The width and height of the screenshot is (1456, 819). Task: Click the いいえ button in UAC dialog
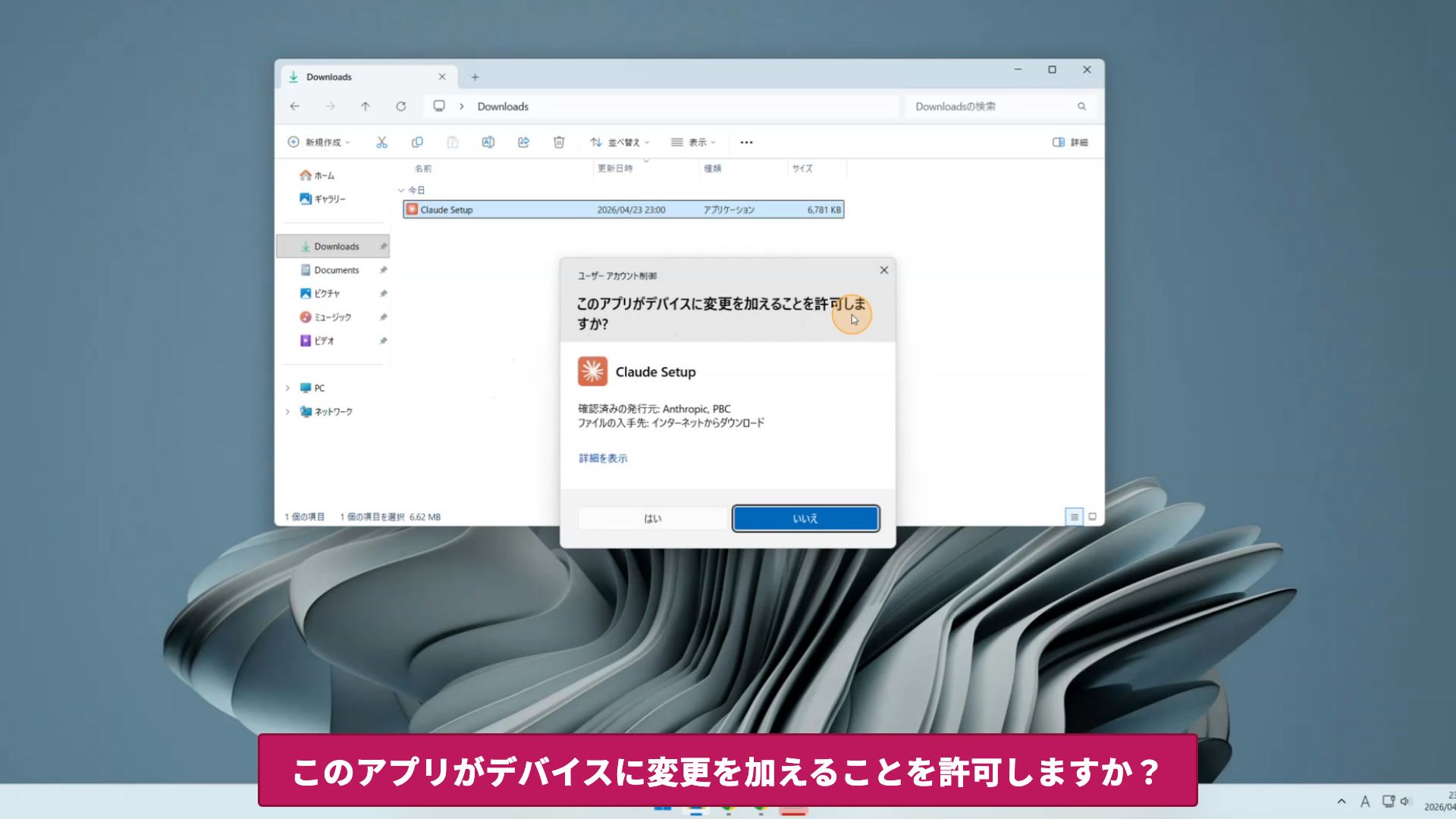coord(805,519)
